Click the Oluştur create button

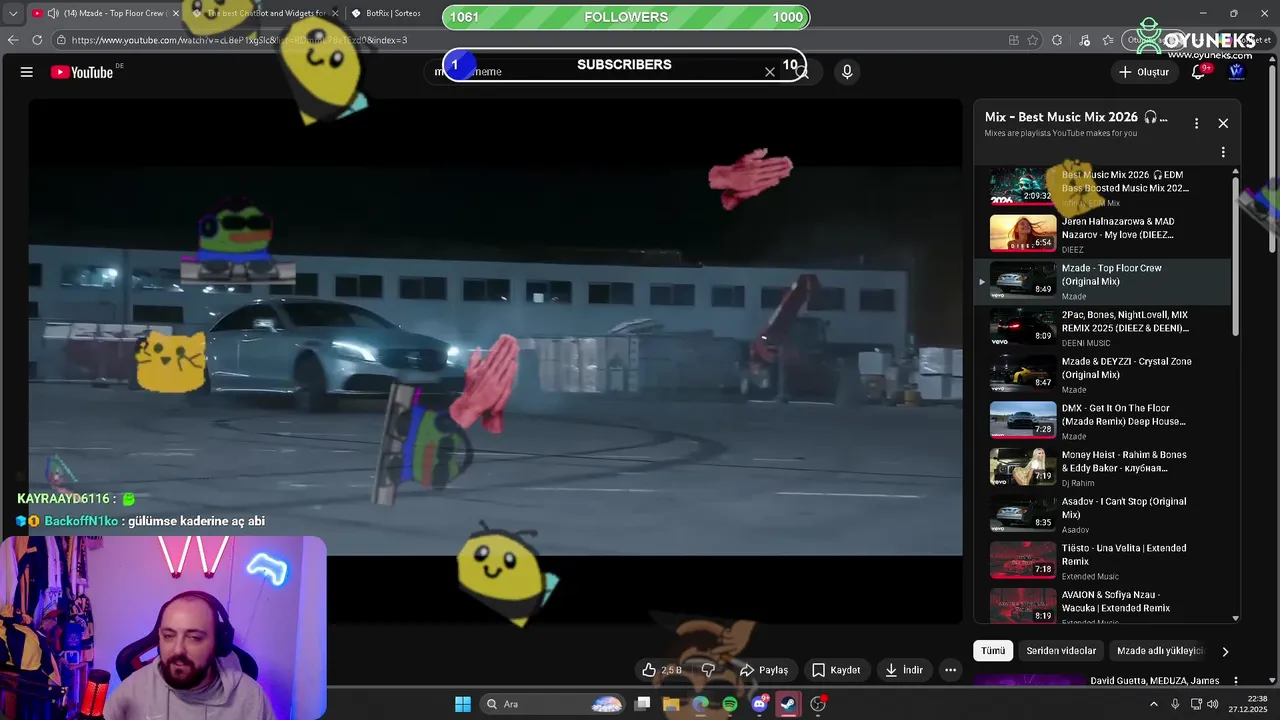1143,72
